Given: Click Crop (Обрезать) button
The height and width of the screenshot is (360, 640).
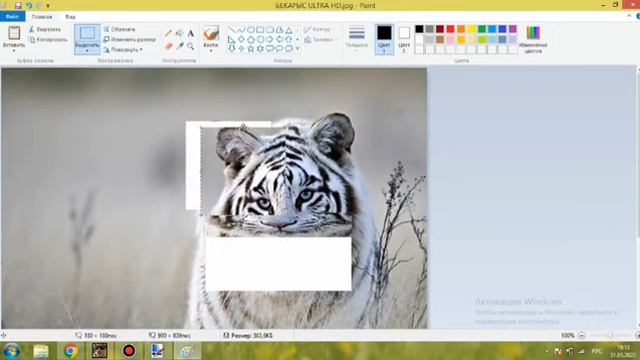Looking at the screenshot, I should (x=119, y=29).
